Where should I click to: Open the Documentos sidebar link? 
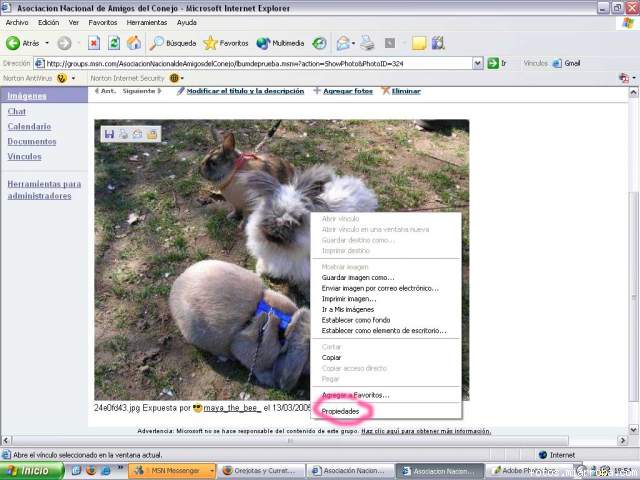[32, 141]
